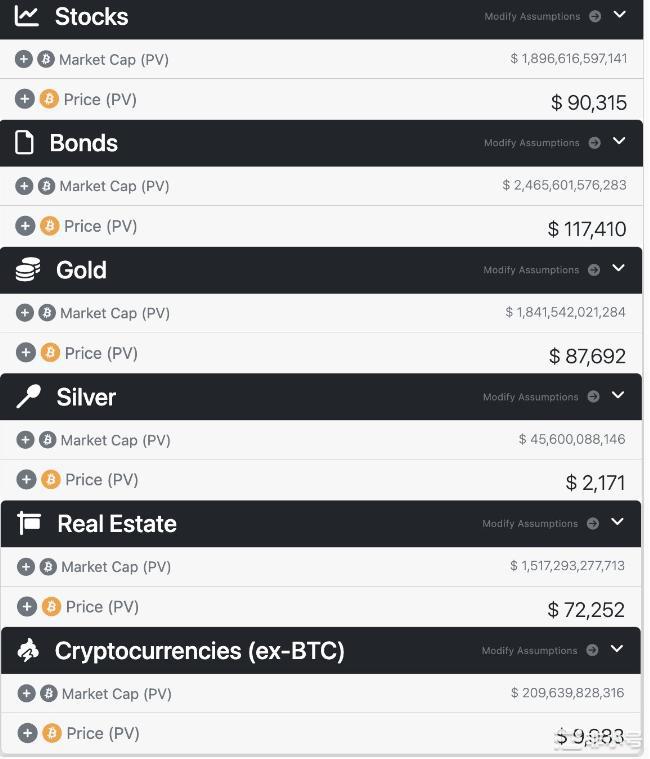Click the Bonds document icon
This screenshot has height=759, width=650.
pos(25,143)
